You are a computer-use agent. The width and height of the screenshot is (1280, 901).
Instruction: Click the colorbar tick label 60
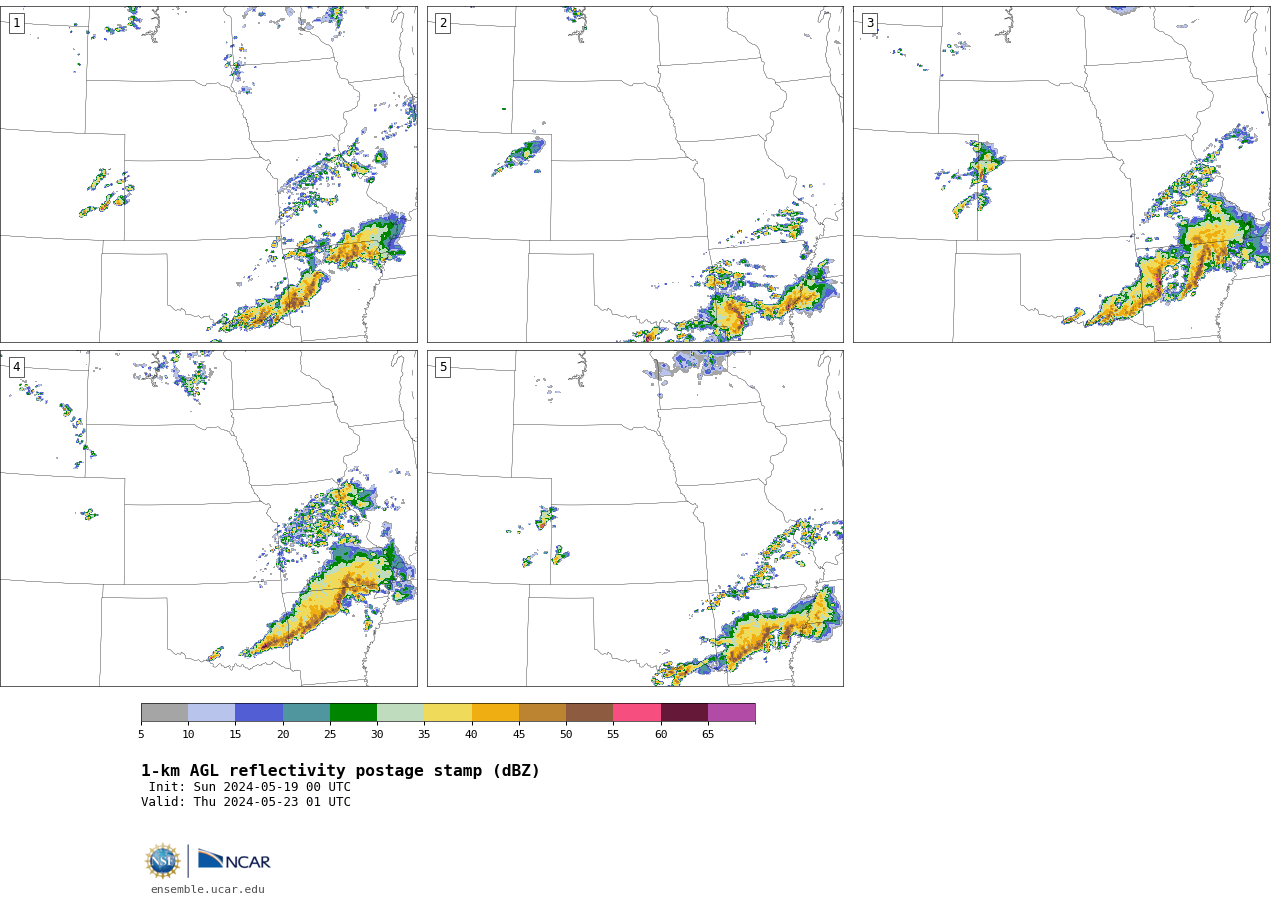(661, 735)
